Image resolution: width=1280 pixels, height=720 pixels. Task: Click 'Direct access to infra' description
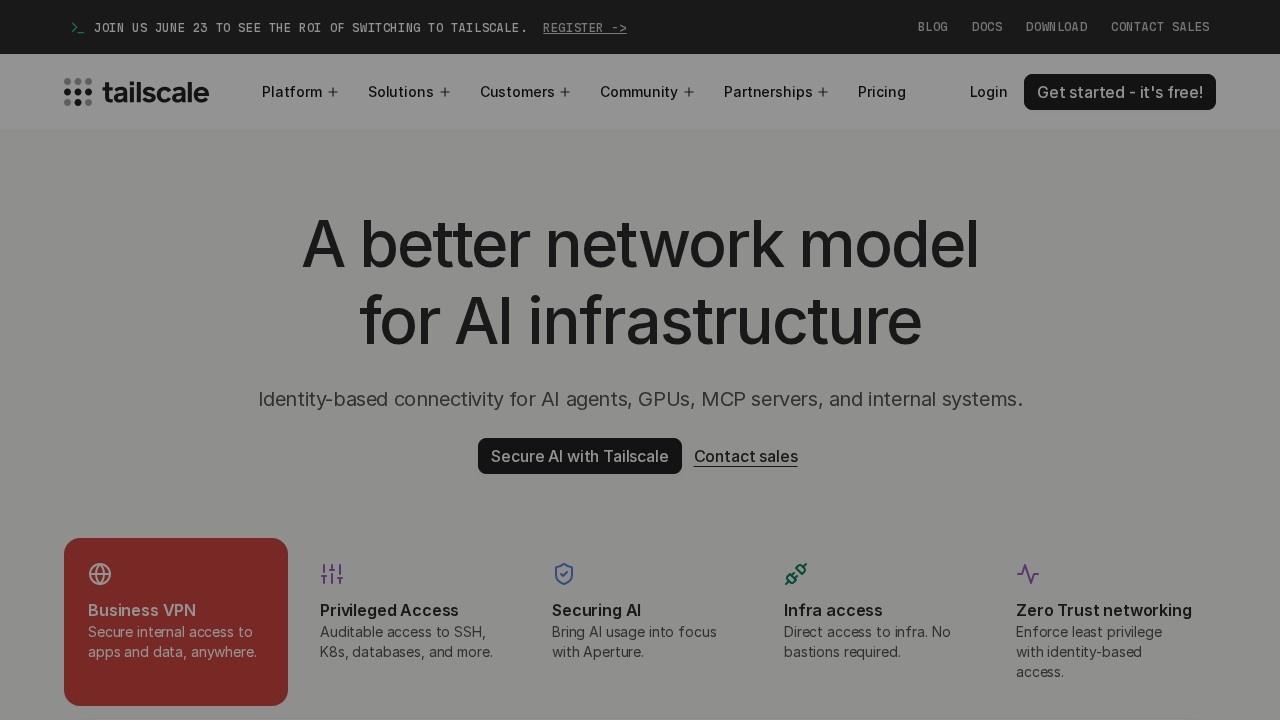867,642
